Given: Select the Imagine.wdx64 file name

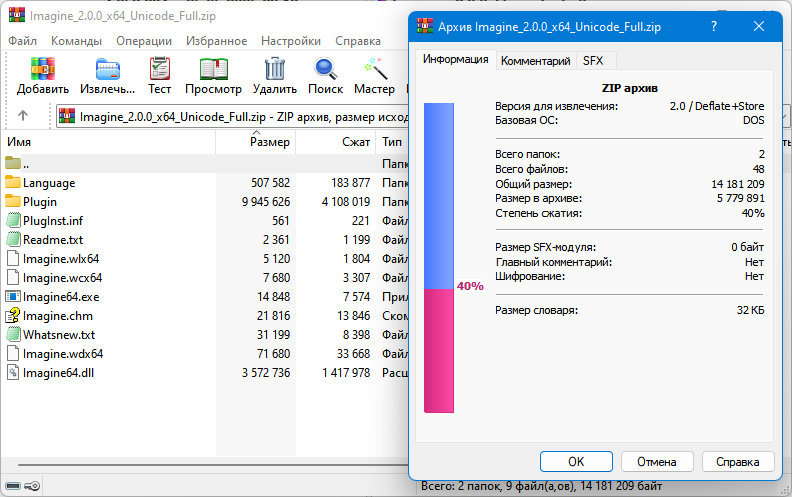Looking at the screenshot, I should click(x=63, y=354).
